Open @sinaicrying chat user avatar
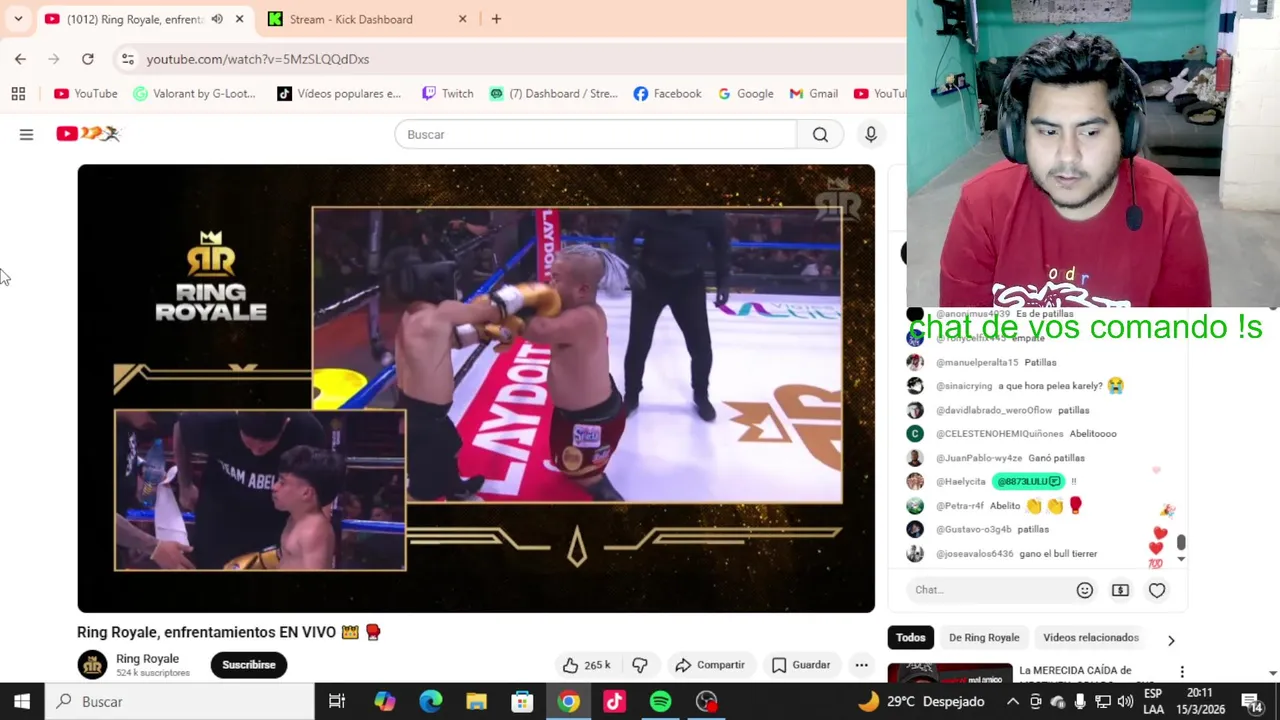The image size is (1280, 720). coord(915,386)
